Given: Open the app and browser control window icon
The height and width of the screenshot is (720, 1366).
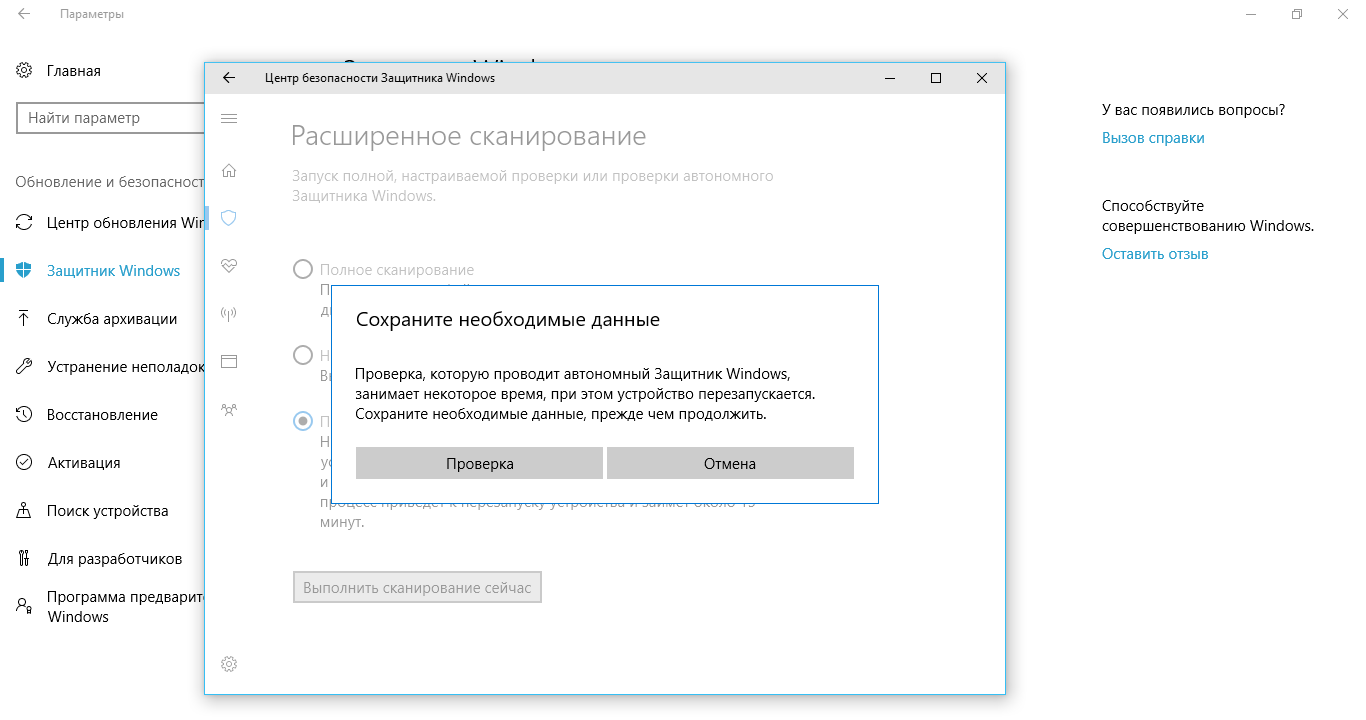Looking at the screenshot, I should click(x=229, y=361).
